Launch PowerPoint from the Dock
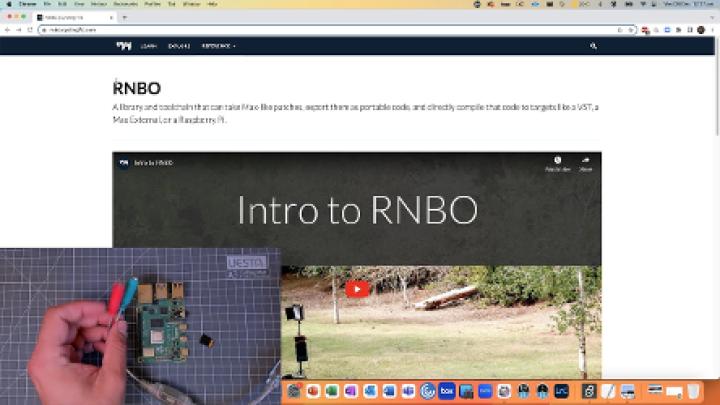The width and height of the screenshot is (720, 405). click(x=313, y=391)
